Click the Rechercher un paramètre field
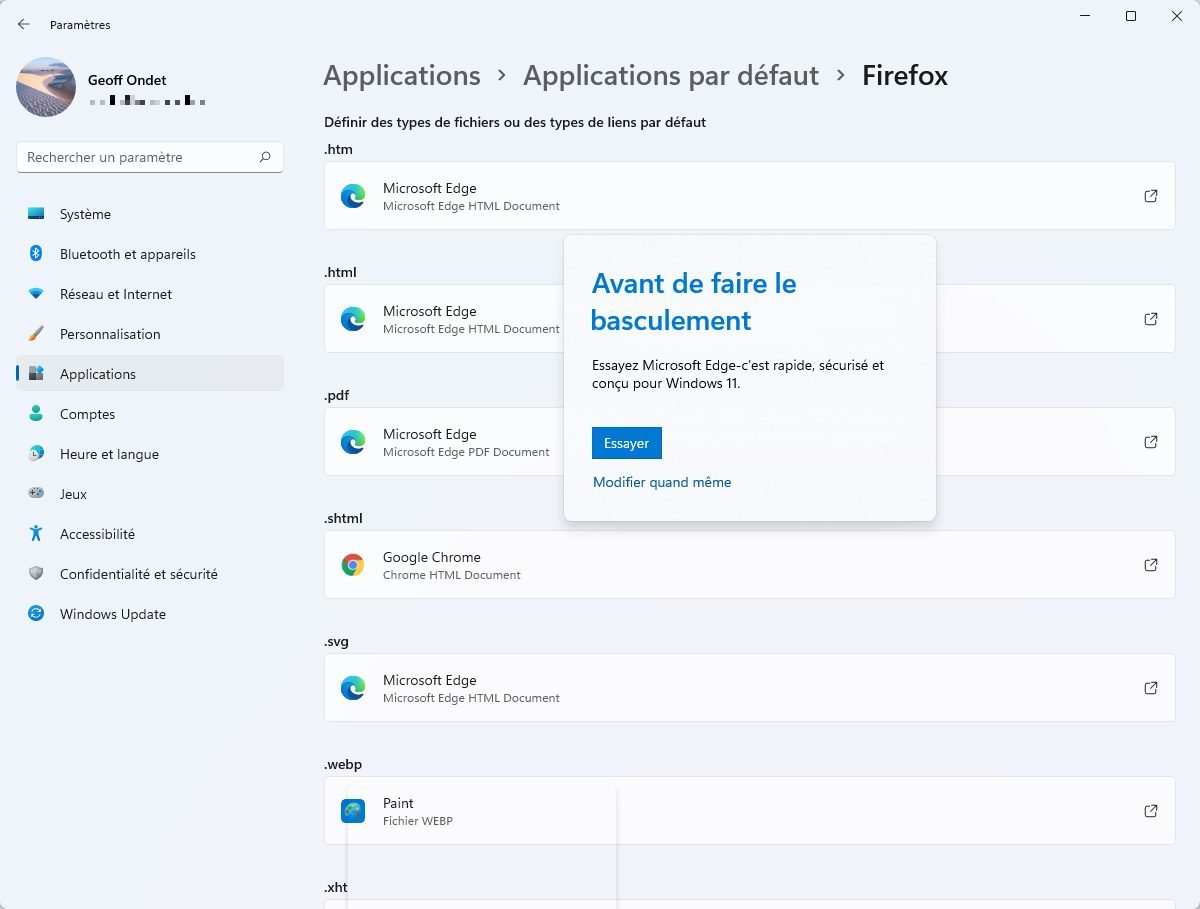This screenshot has width=1200, height=909. click(150, 157)
